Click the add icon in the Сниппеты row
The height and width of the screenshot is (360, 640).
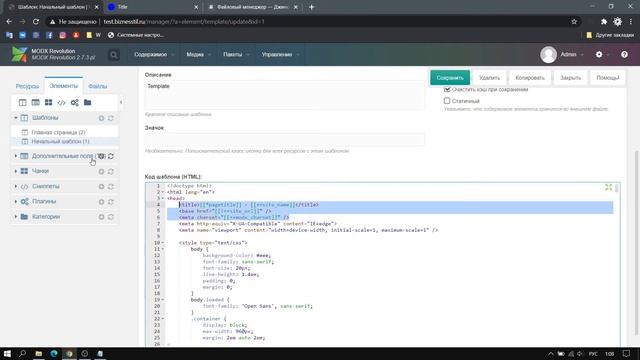pos(101,187)
